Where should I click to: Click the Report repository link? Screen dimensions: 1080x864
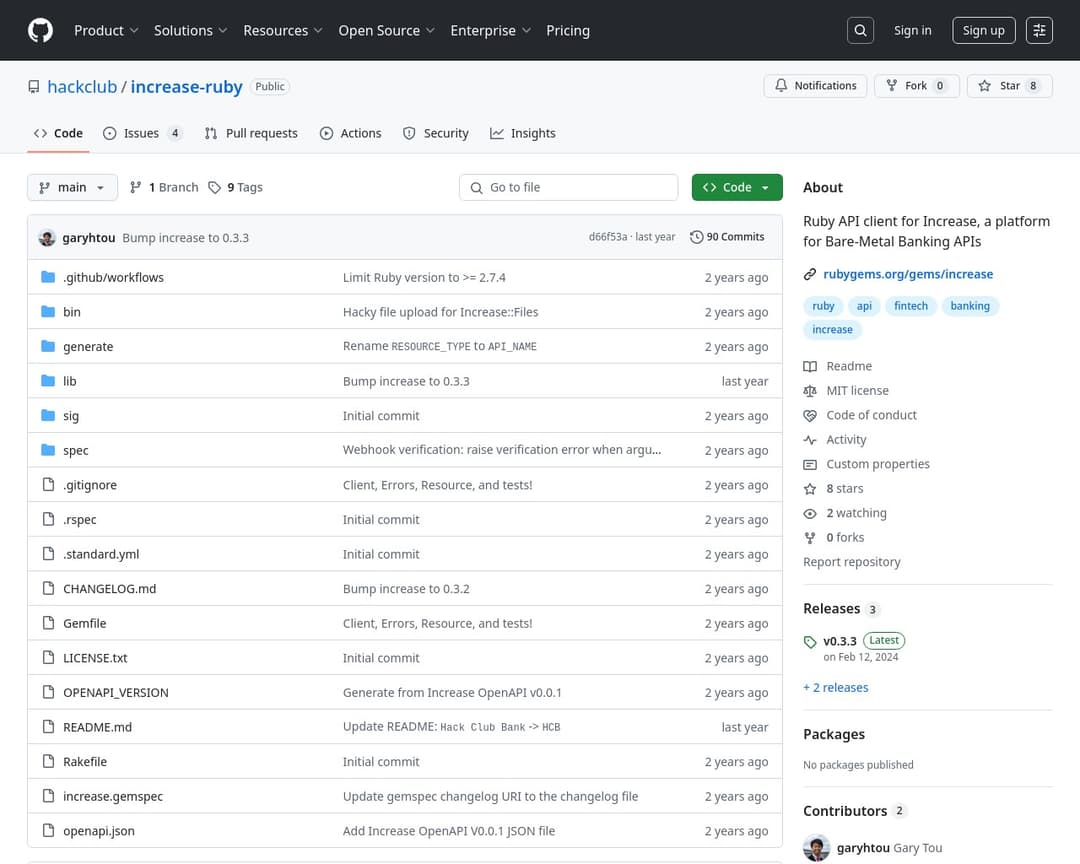tap(851, 562)
